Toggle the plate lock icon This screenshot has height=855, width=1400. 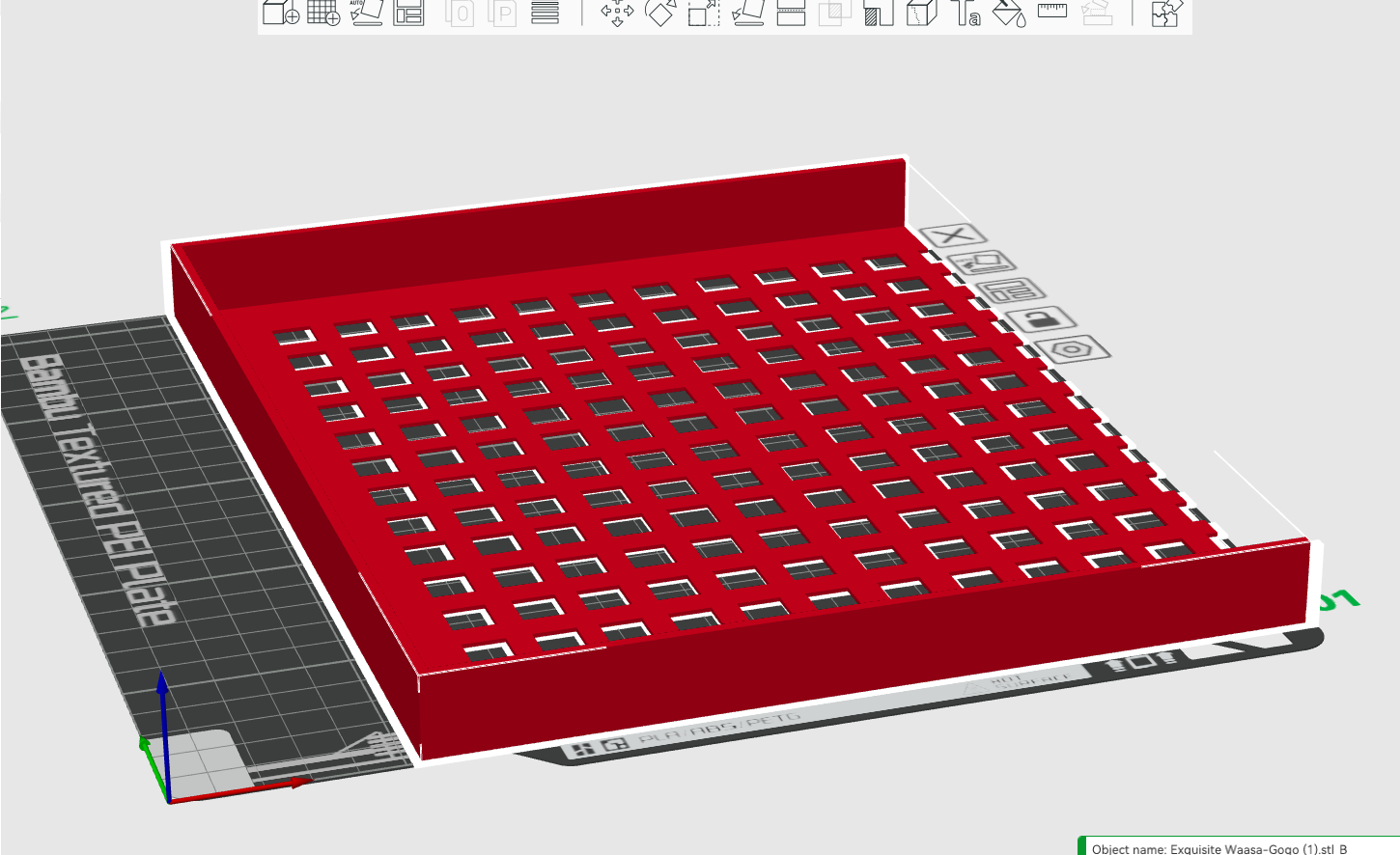coord(1041,318)
